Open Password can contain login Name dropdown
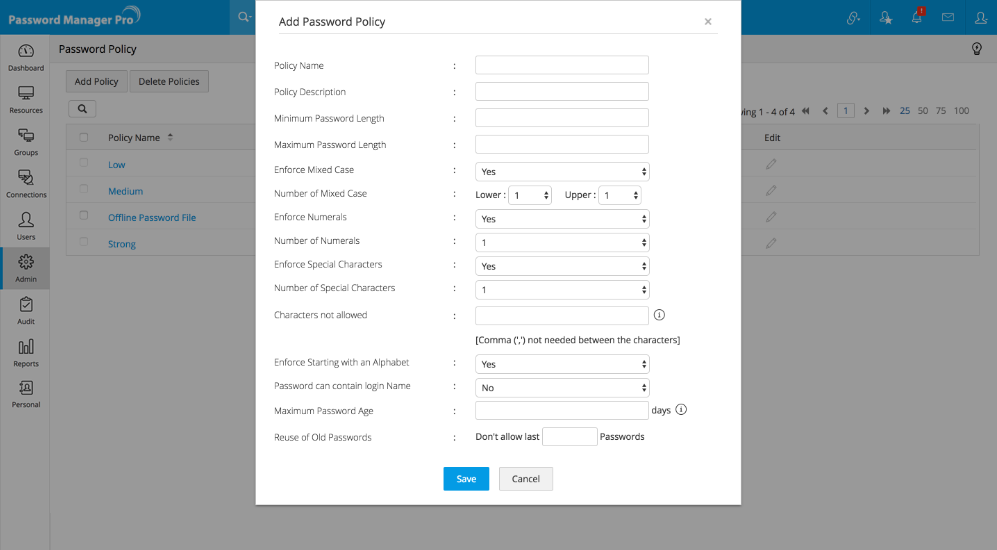The height and width of the screenshot is (550, 997). (x=562, y=387)
